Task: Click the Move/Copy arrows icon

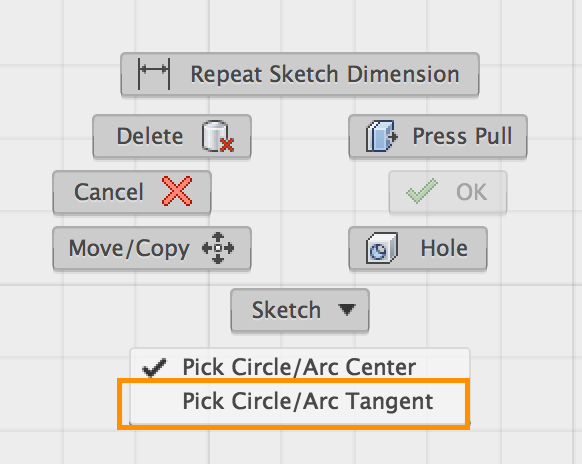Action: (218, 248)
